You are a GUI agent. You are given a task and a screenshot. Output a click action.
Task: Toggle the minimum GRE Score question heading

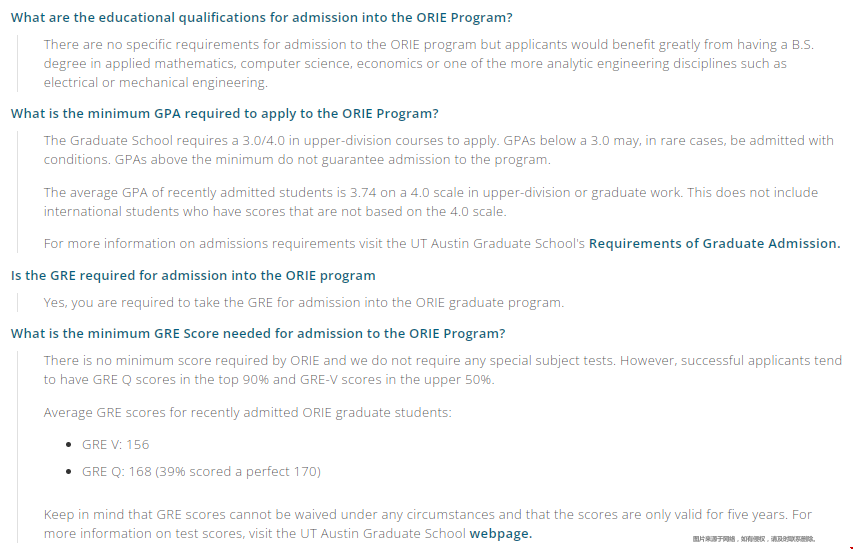coord(258,333)
